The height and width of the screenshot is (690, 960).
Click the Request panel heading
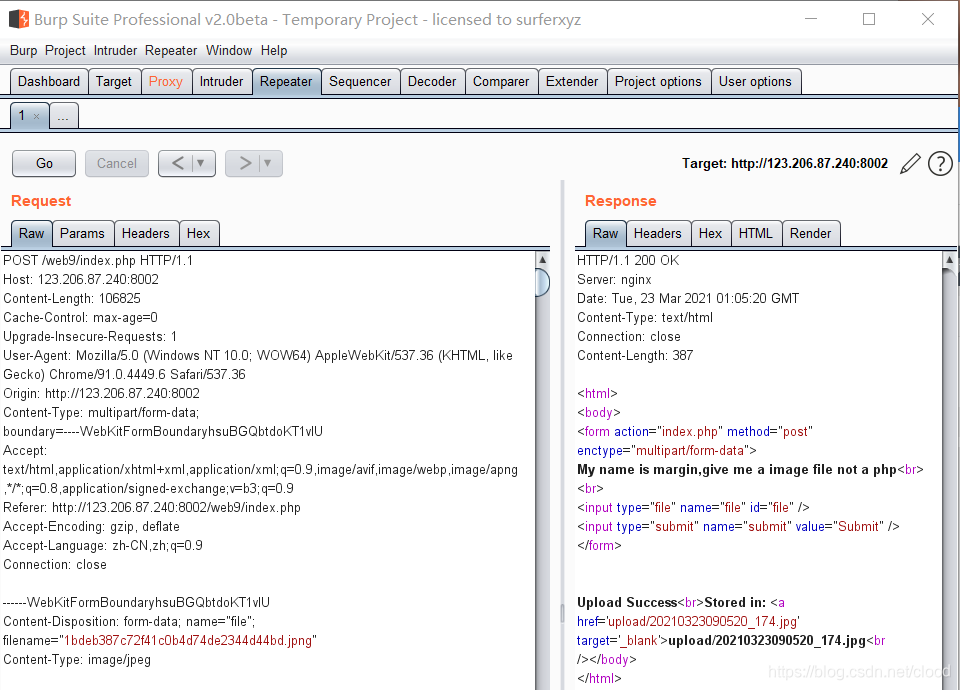click(x=41, y=201)
